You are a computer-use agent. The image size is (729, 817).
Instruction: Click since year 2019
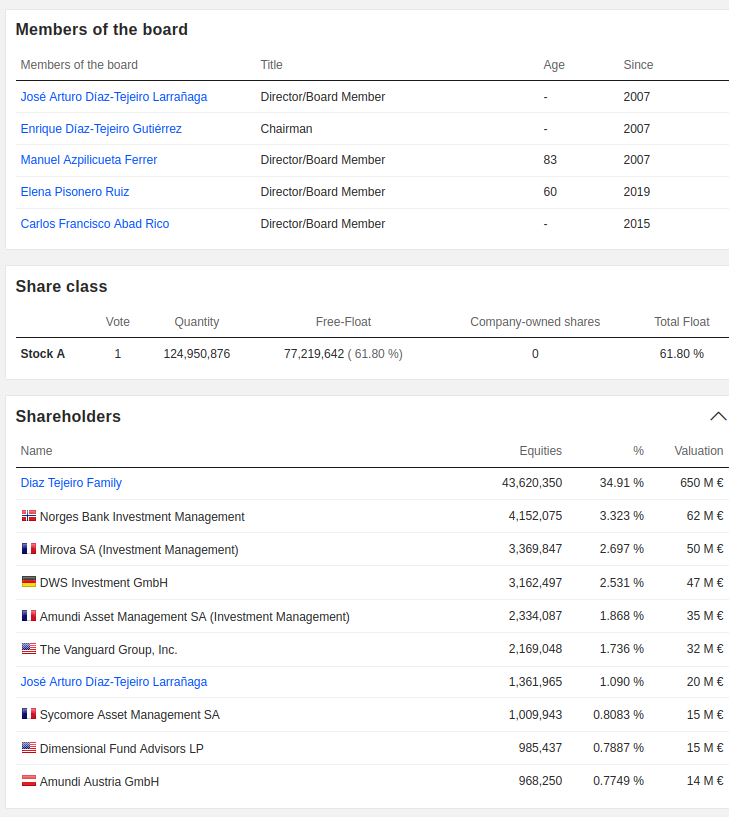pyautogui.click(x=636, y=192)
